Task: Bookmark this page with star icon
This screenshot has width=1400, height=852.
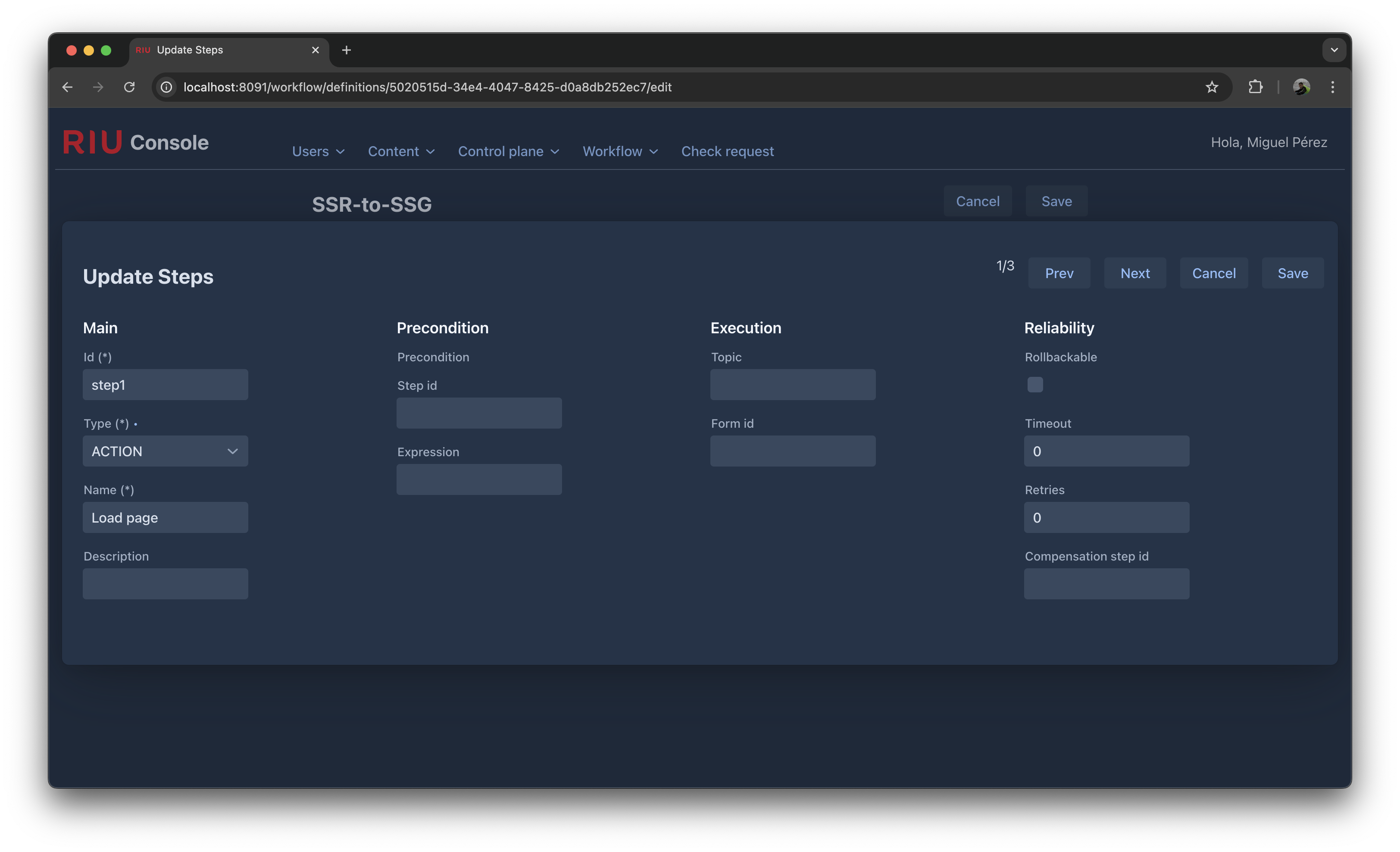Action: coord(1211,87)
